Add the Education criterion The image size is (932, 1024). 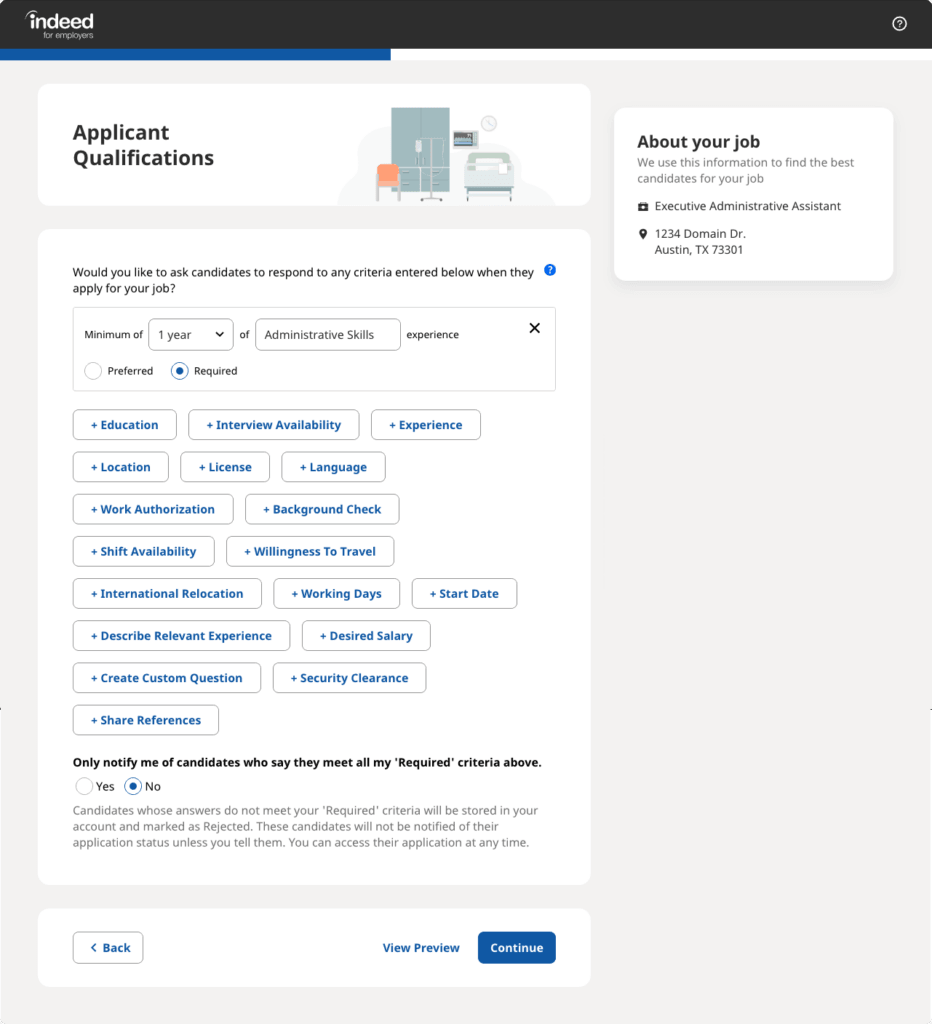coord(125,425)
